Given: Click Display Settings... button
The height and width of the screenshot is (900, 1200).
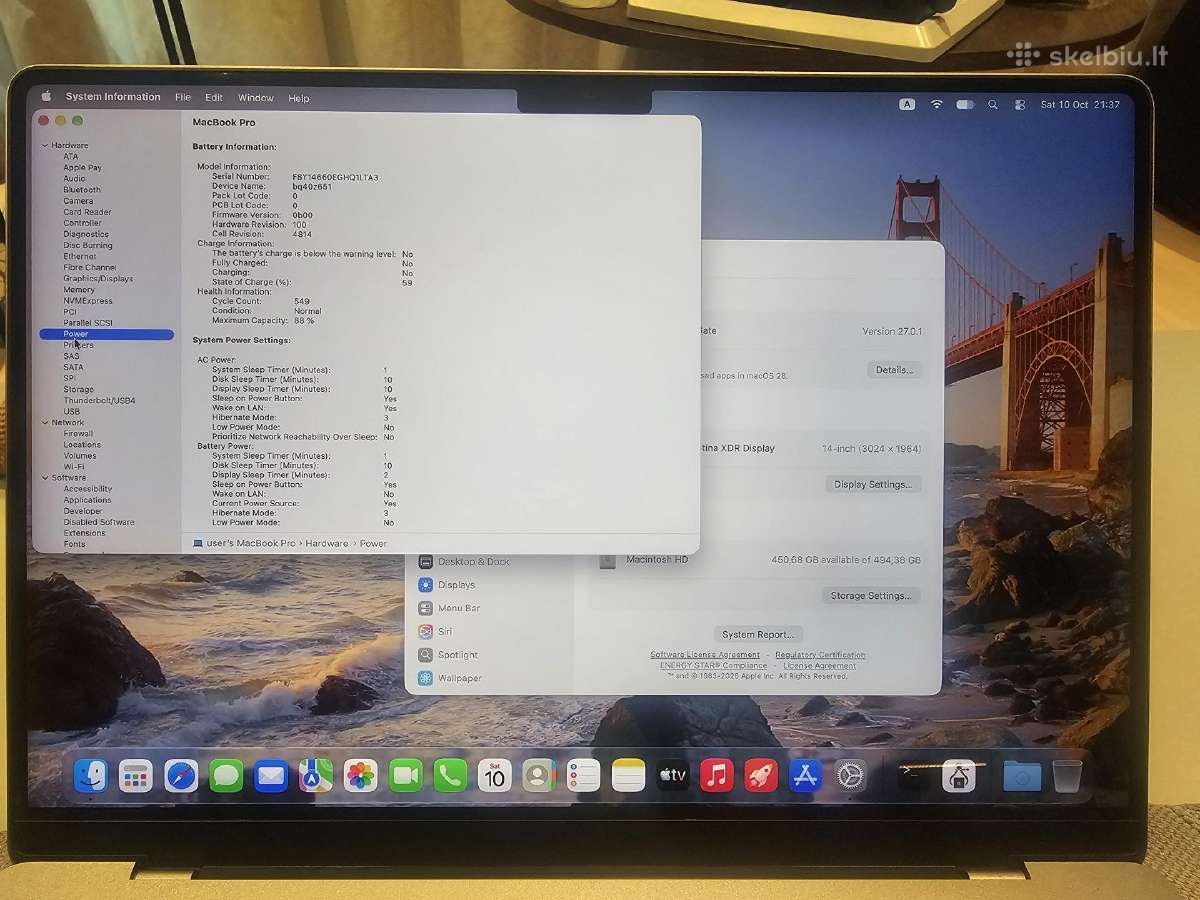Looking at the screenshot, I should coord(873,484).
